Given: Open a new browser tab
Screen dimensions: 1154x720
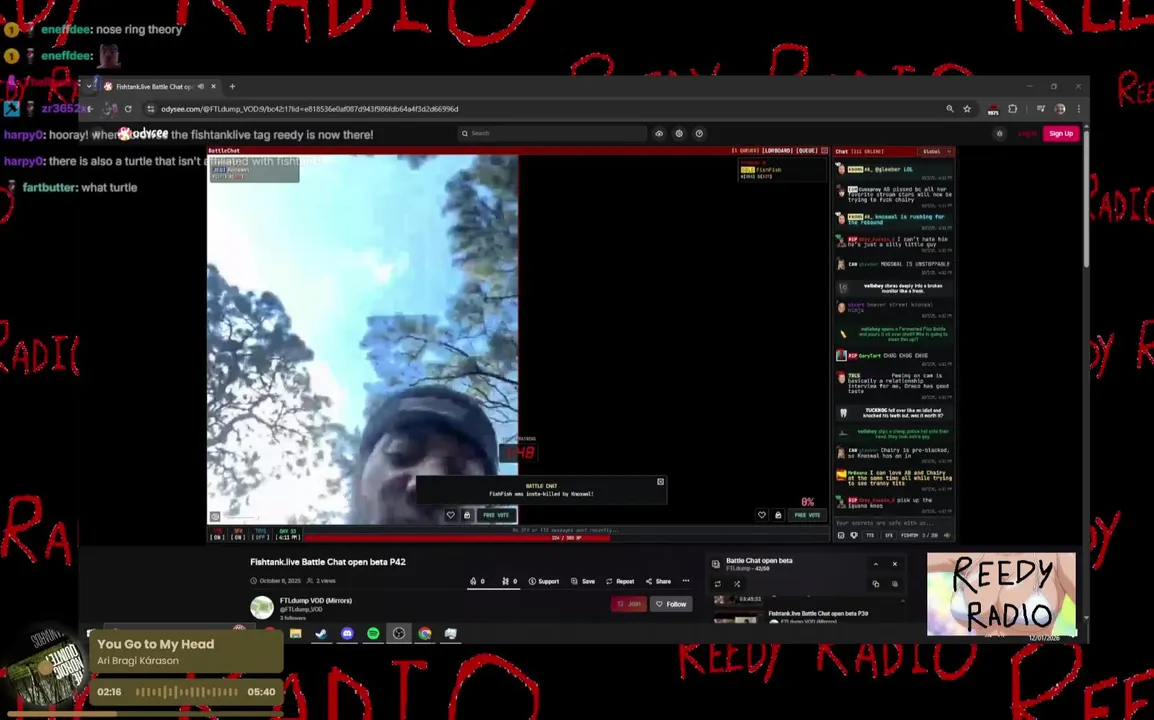Looking at the screenshot, I should [233, 86].
